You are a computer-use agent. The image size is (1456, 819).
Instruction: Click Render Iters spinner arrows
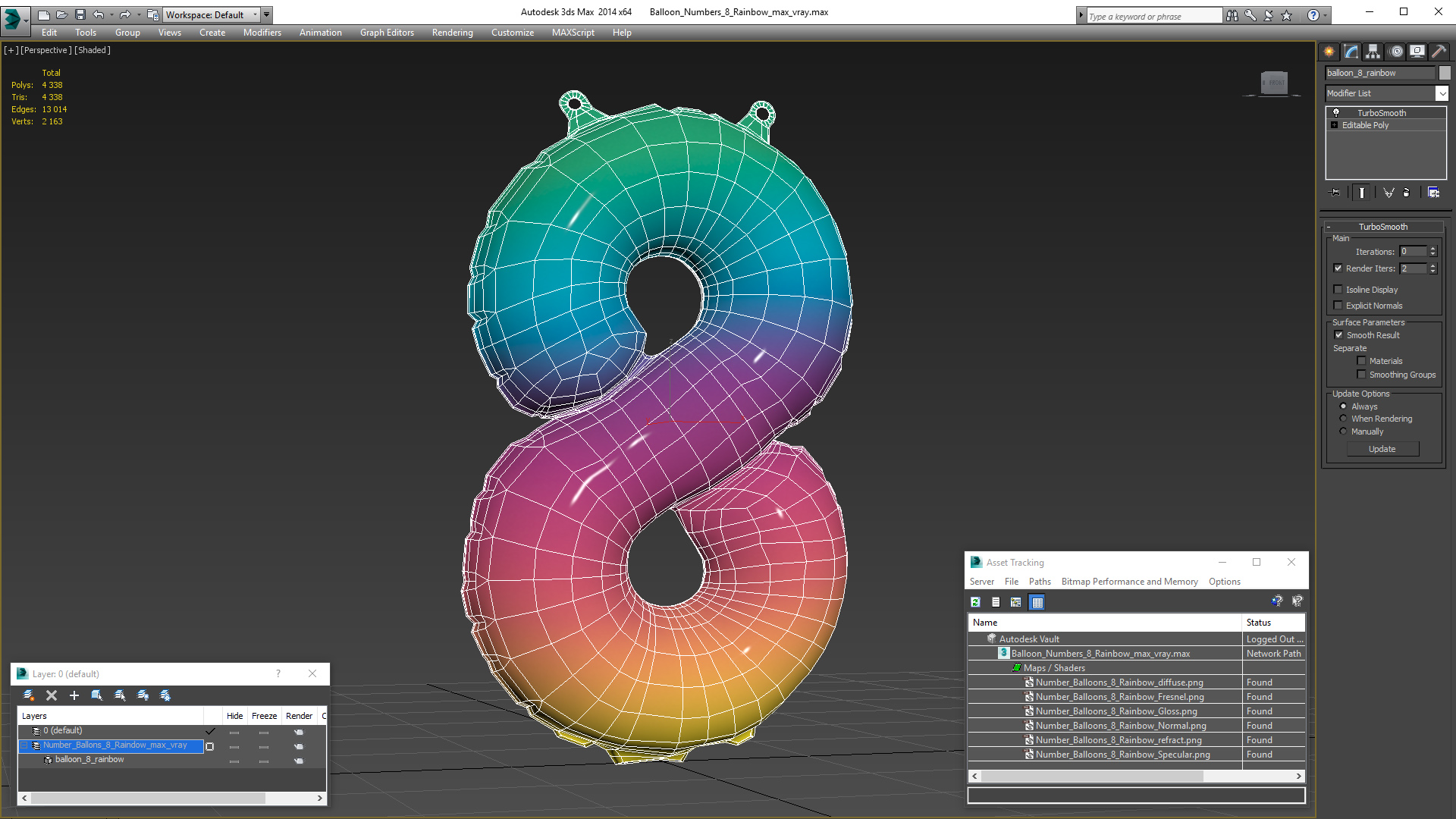[1432, 268]
